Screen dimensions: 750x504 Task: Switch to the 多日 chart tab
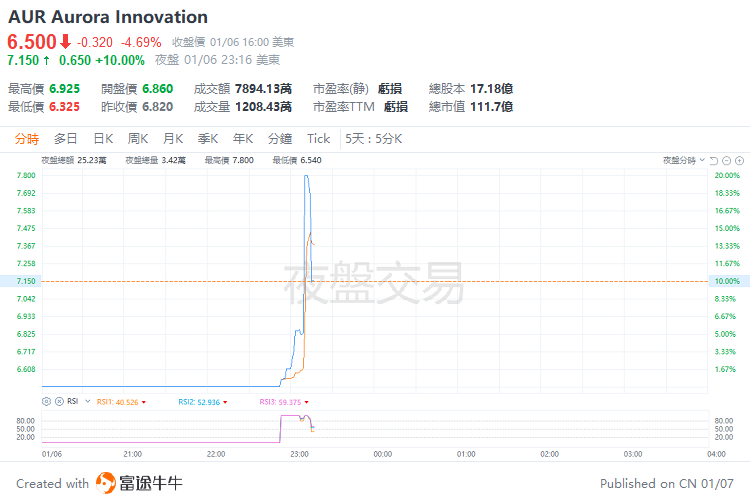[x=66, y=138]
